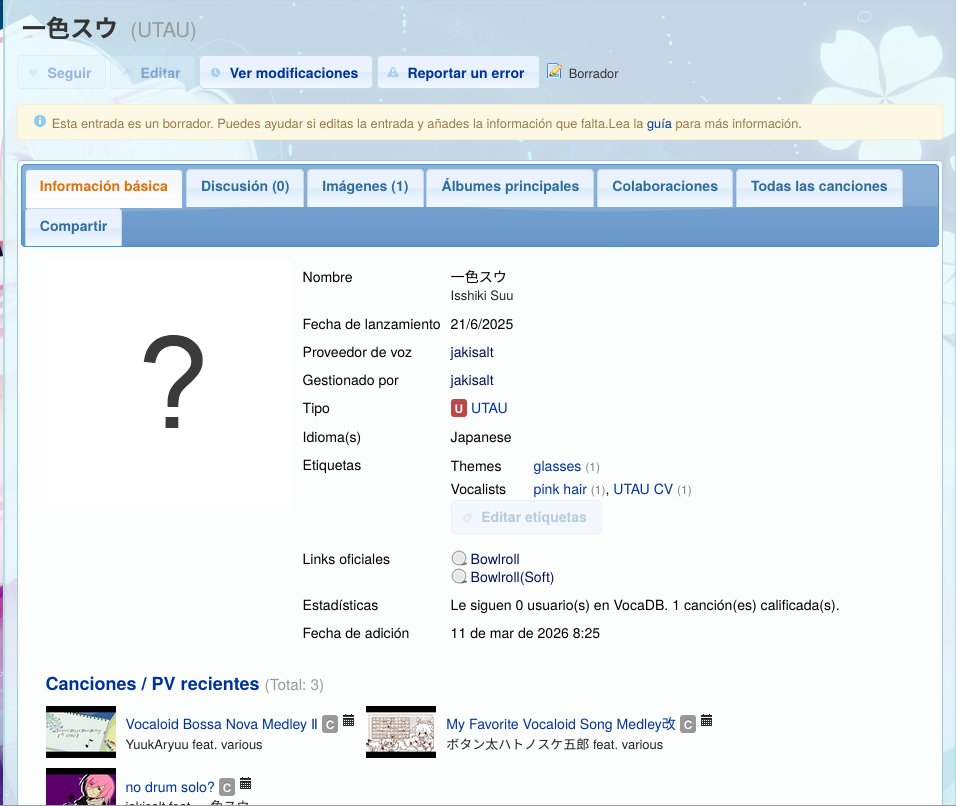
Task: Open jakisalt link beside Proveedor de voz
Action: [472, 352]
